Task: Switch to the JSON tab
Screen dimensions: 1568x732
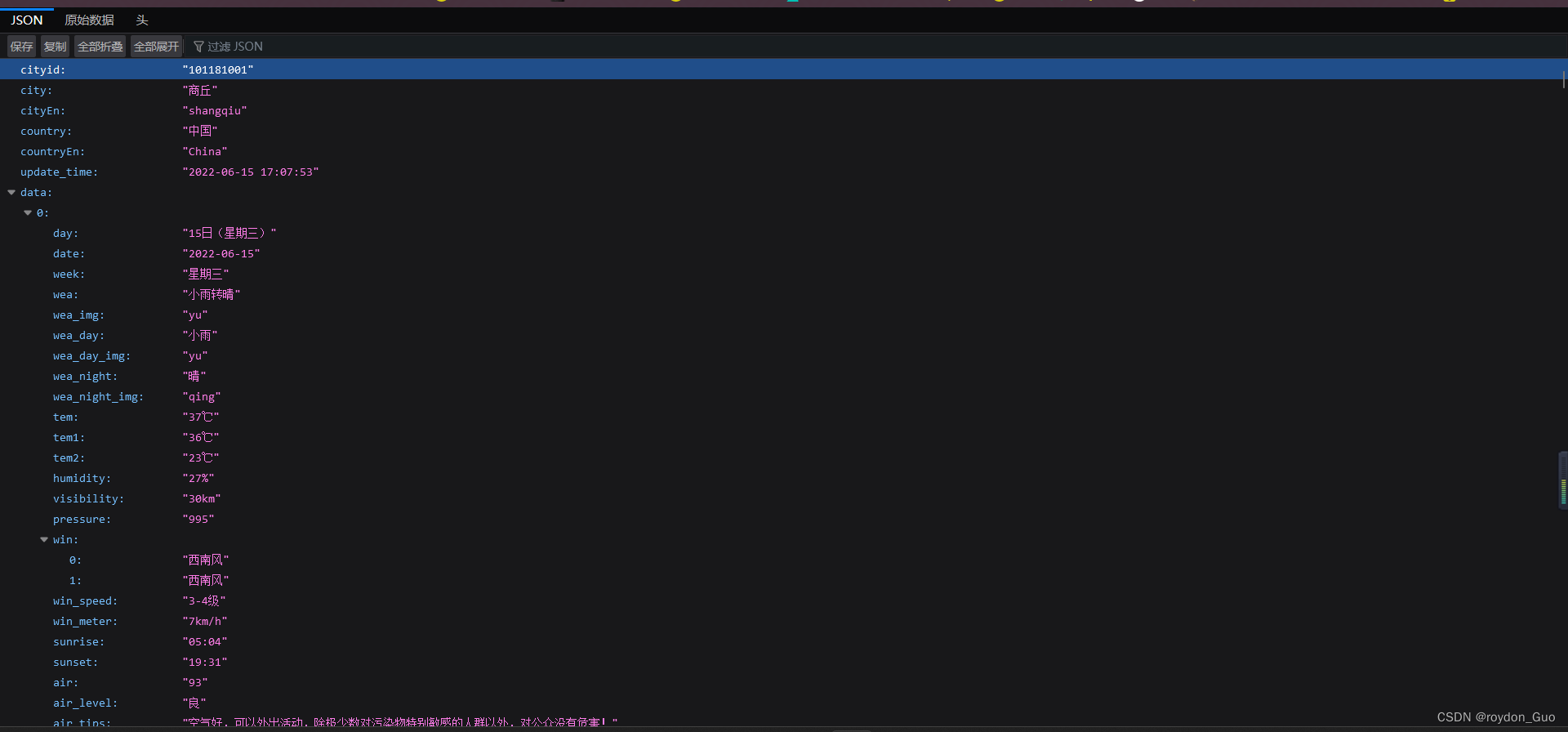Action: coord(27,20)
